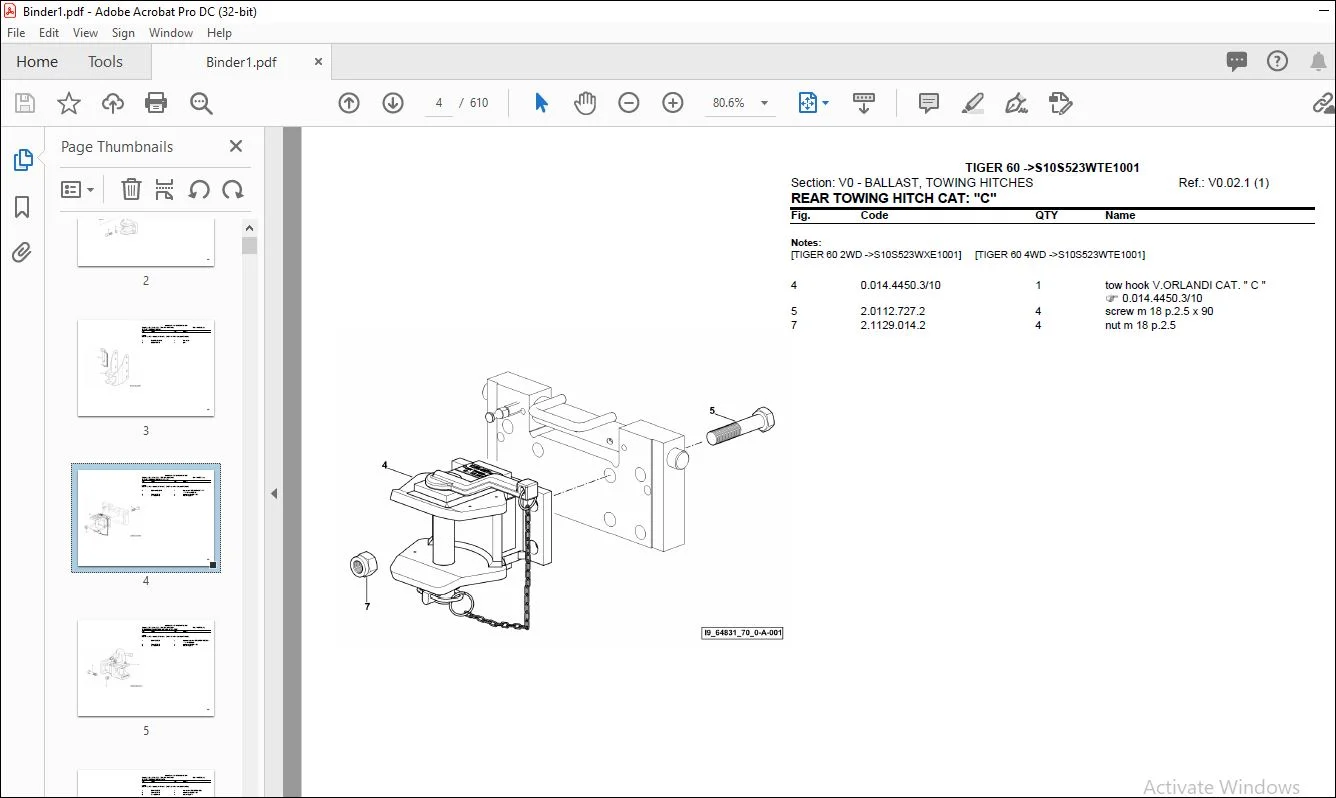Open the Sign document pen tool
The image size is (1336, 798).
(x=1017, y=103)
